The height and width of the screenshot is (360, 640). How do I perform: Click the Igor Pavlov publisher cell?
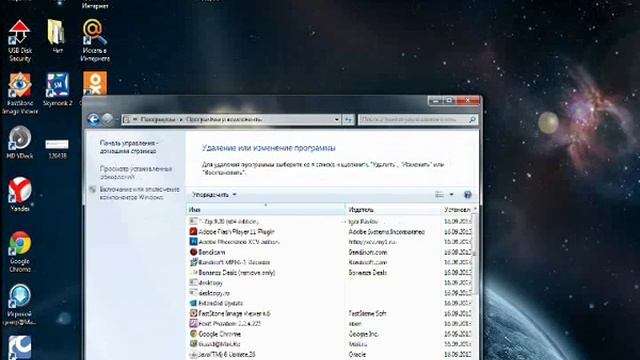pyautogui.click(x=363, y=222)
